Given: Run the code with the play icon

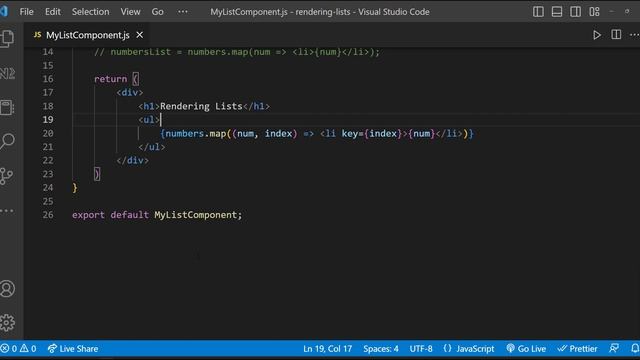Looking at the screenshot, I should point(597,35).
